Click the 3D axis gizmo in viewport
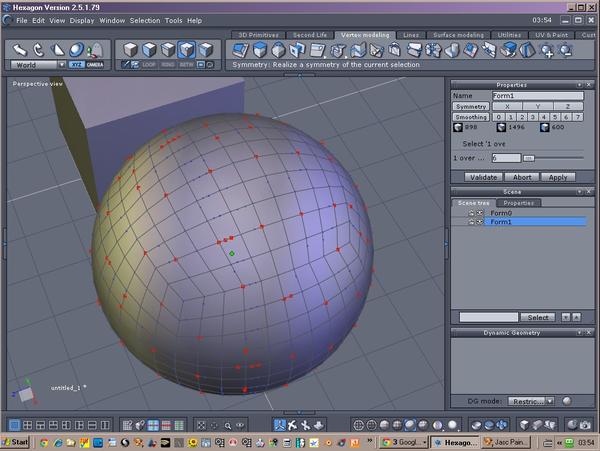The height and width of the screenshot is (451, 600). pyautogui.click(x=24, y=393)
